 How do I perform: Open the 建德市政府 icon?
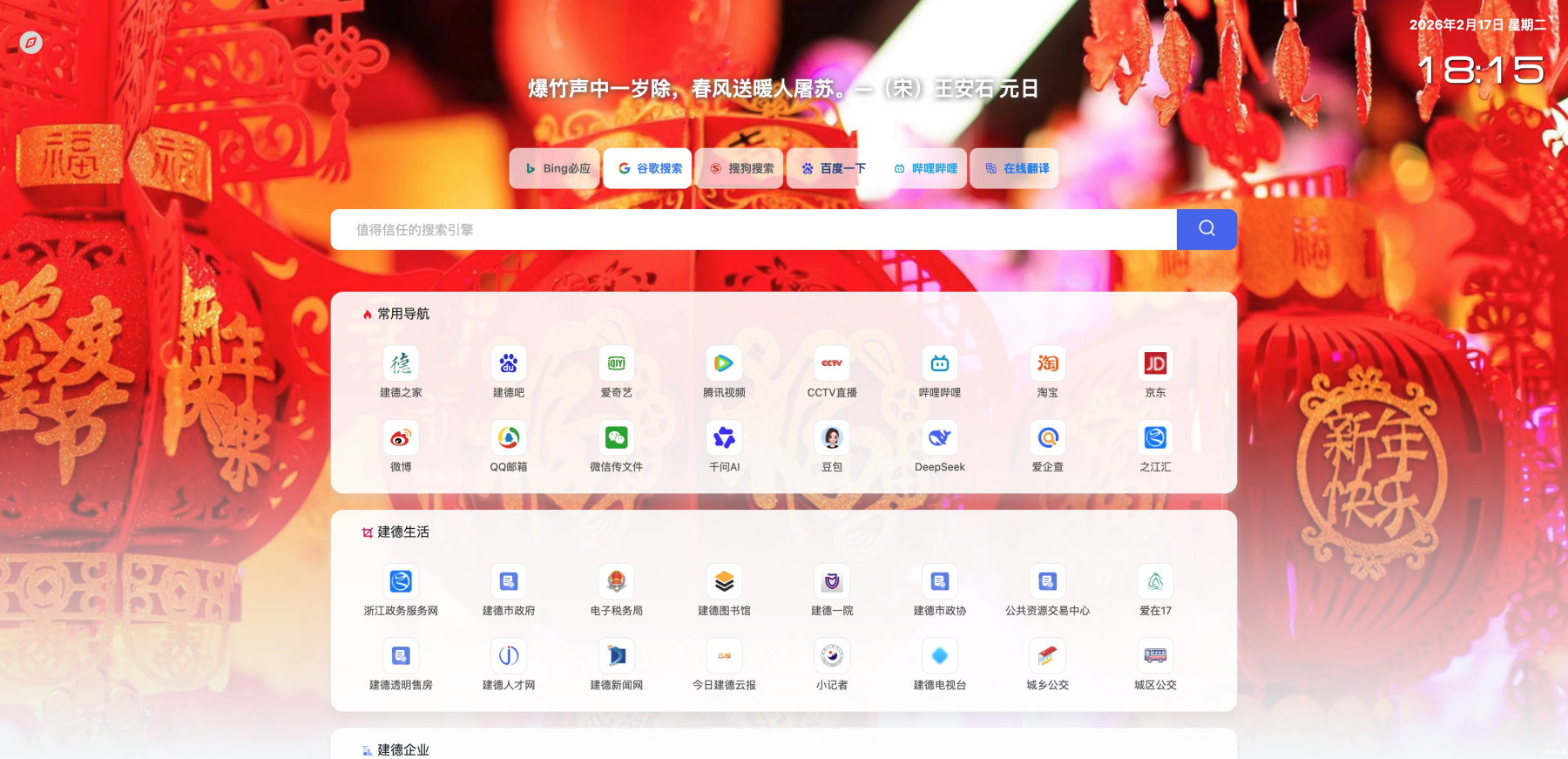pyautogui.click(x=509, y=581)
